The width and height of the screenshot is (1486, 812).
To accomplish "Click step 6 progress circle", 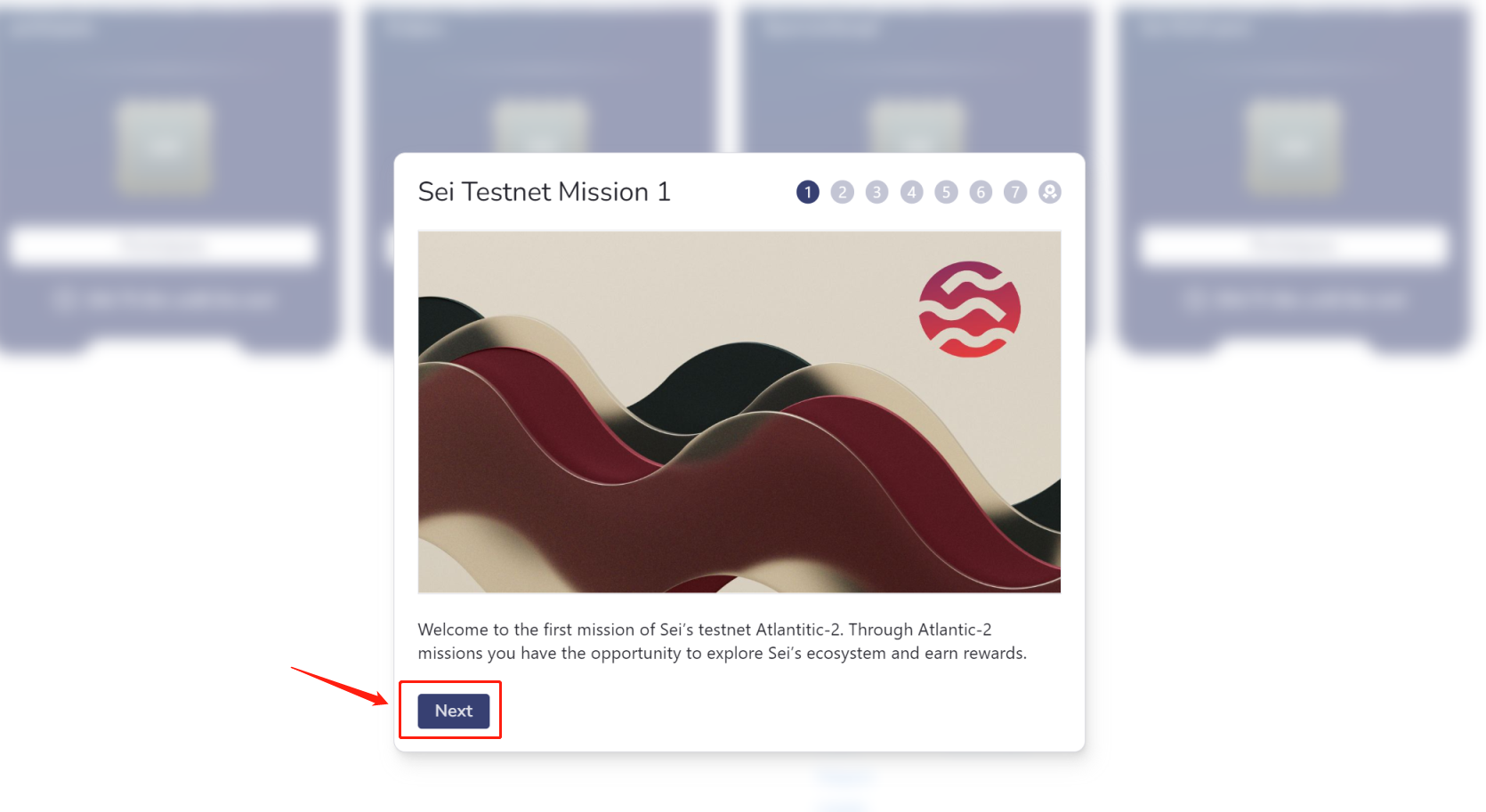I will coord(981,192).
